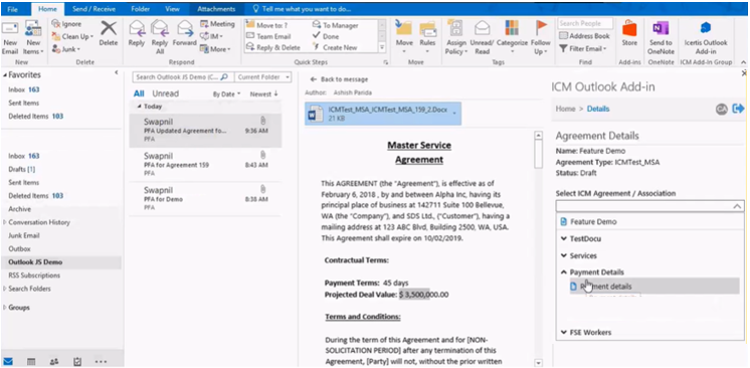Switch to the View ribbon tab

pyautogui.click(x=172, y=9)
